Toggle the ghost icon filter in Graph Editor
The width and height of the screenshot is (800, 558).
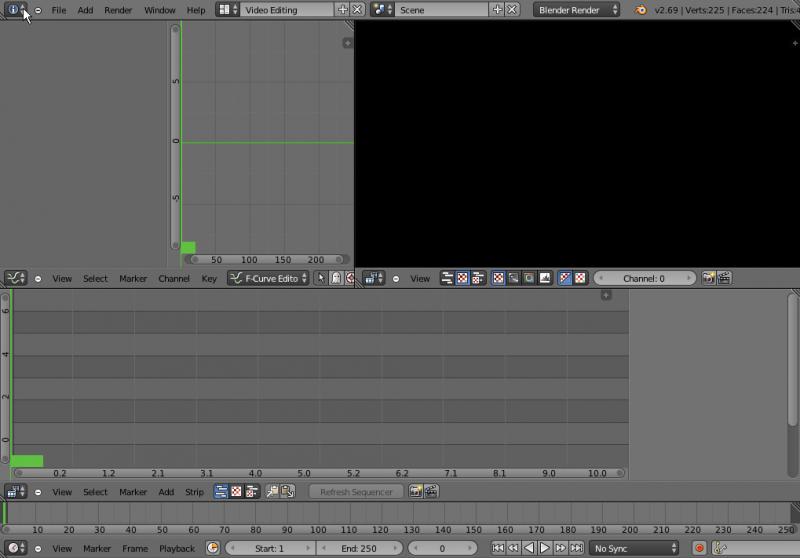336,278
